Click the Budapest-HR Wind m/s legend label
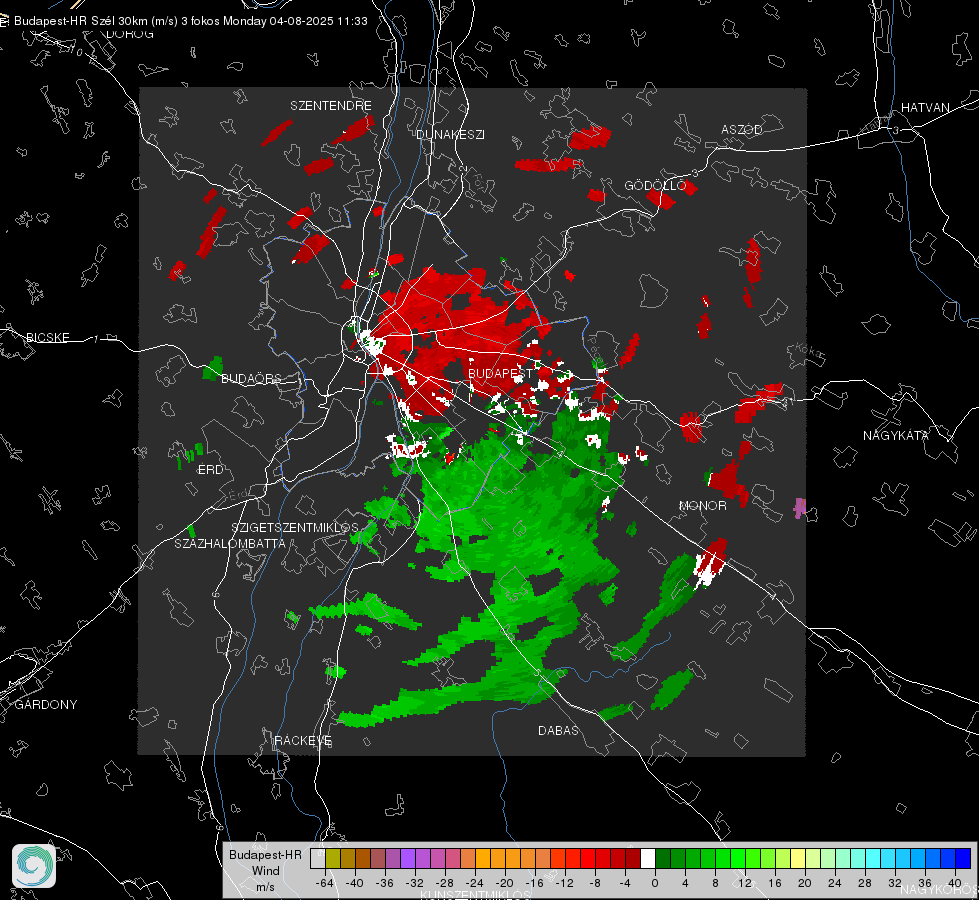 click(265, 870)
